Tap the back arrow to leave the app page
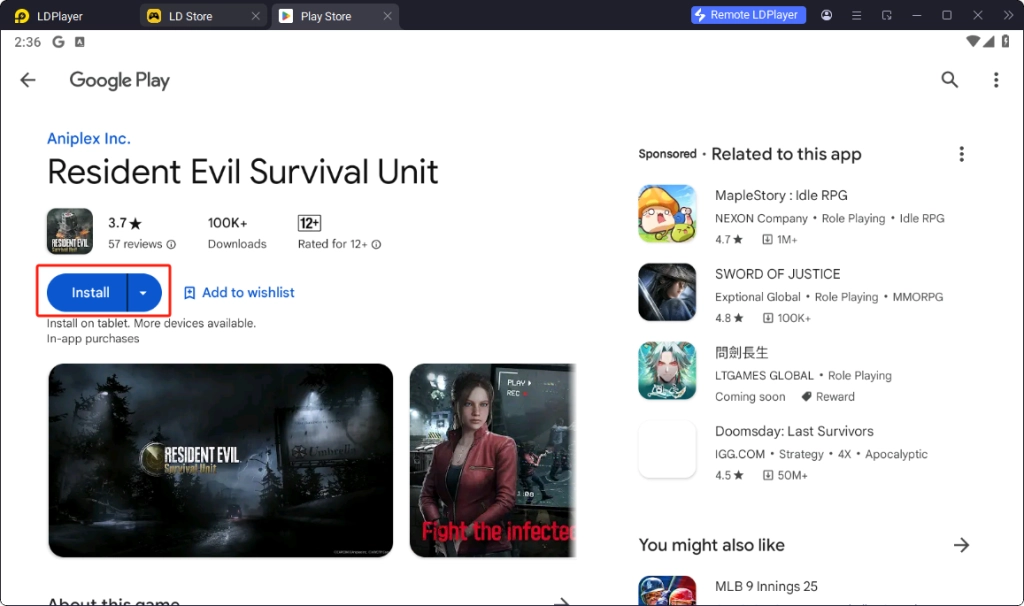This screenshot has width=1024, height=606. (x=27, y=80)
